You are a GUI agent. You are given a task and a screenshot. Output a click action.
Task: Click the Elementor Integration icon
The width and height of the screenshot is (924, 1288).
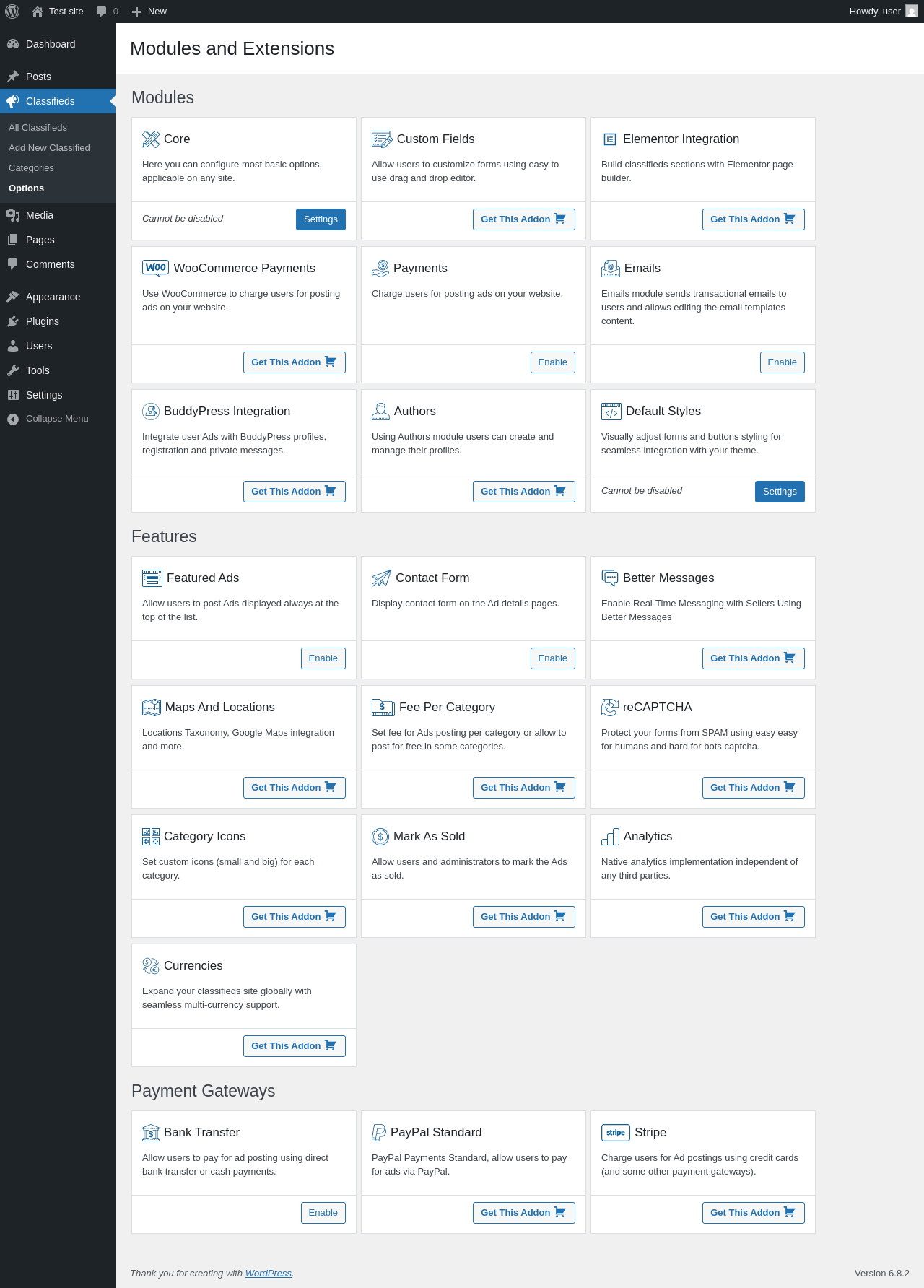(610, 139)
